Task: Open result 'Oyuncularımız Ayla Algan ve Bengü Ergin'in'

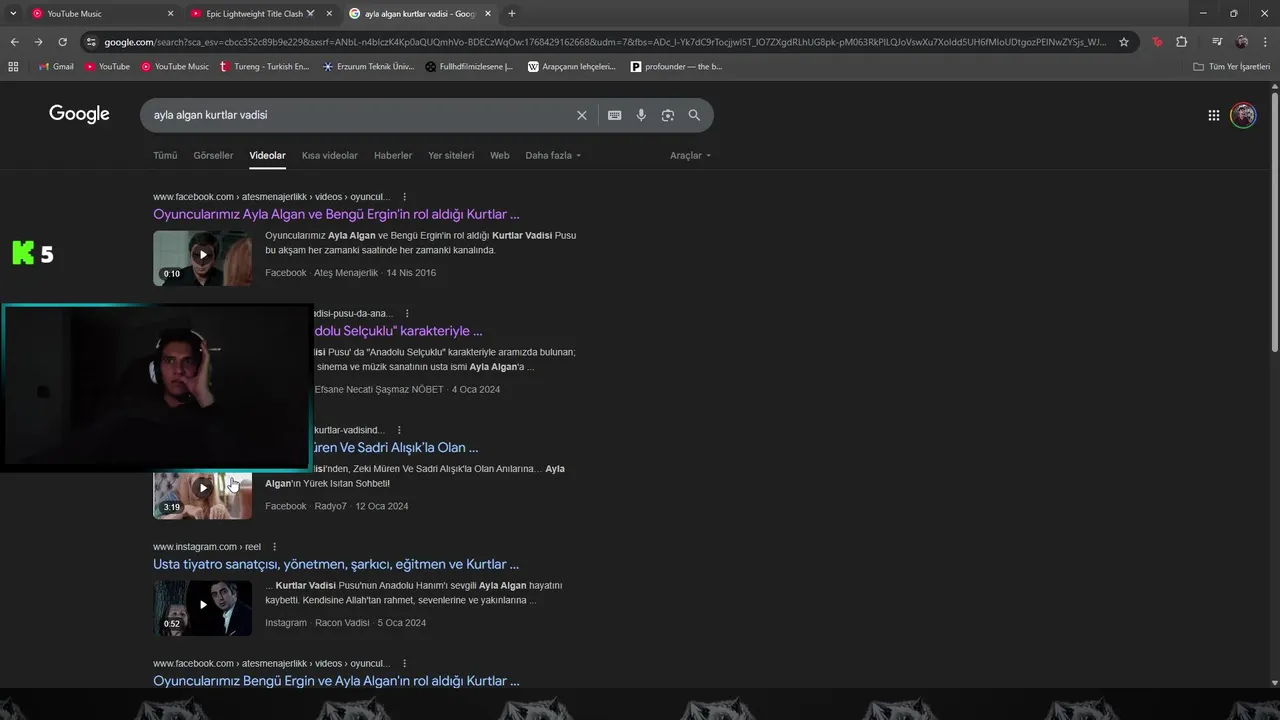Action: (x=336, y=214)
